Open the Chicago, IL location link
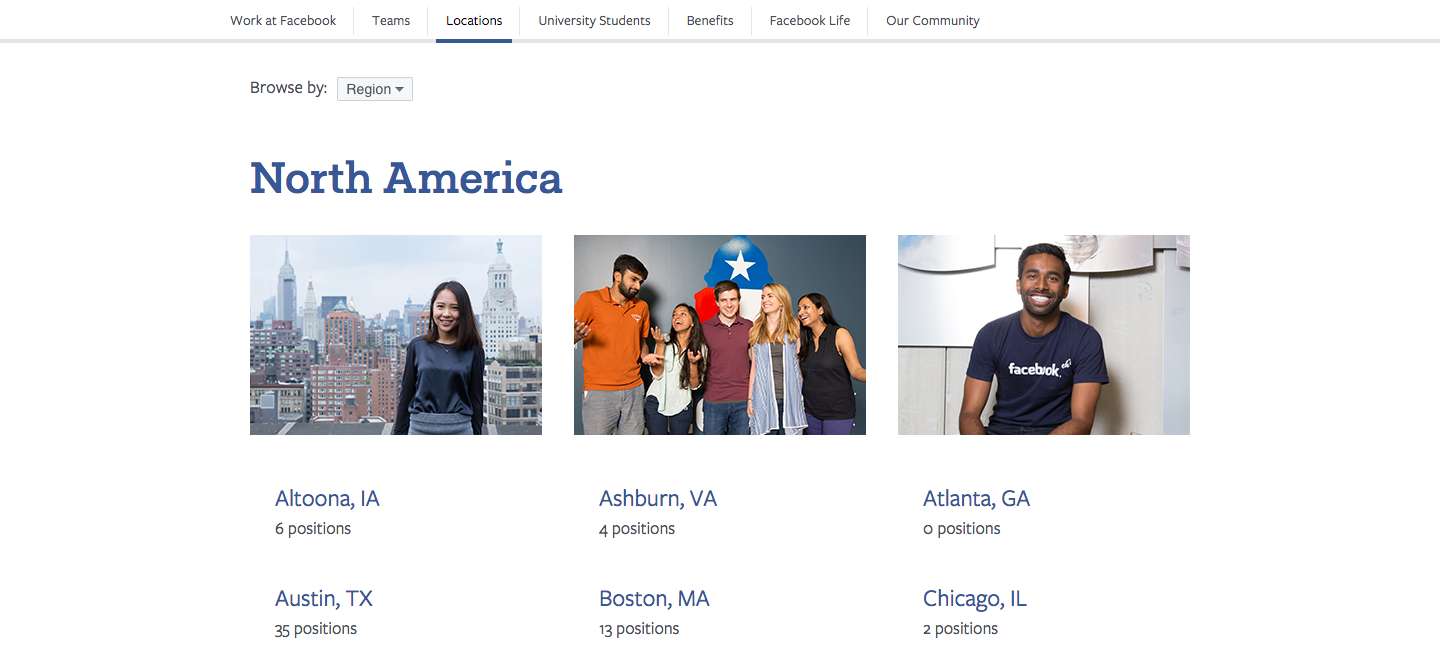This screenshot has width=1440, height=666. click(975, 599)
